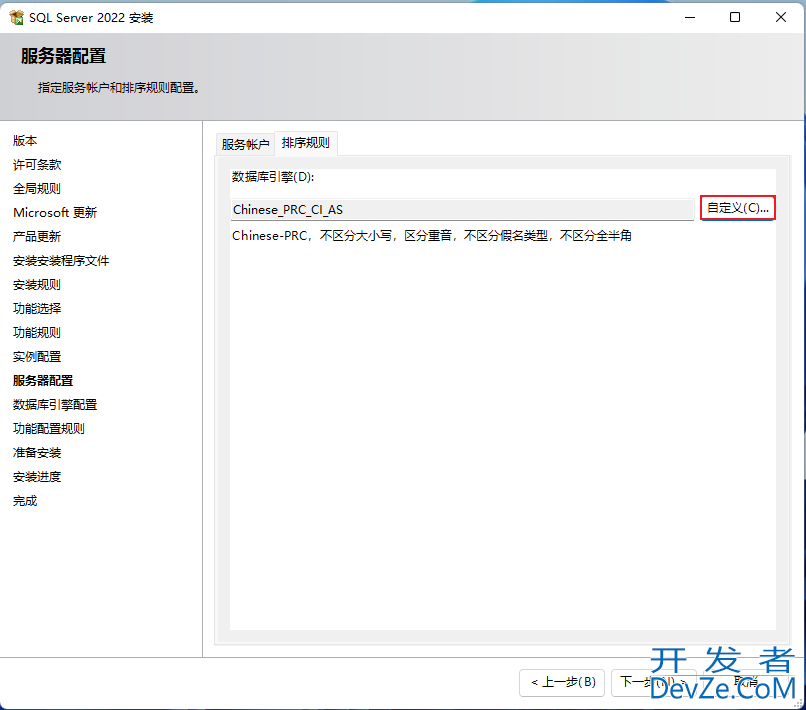The image size is (806, 710).
Task: Select 功能选择 in the step list
Action: [x=37, y=308]
